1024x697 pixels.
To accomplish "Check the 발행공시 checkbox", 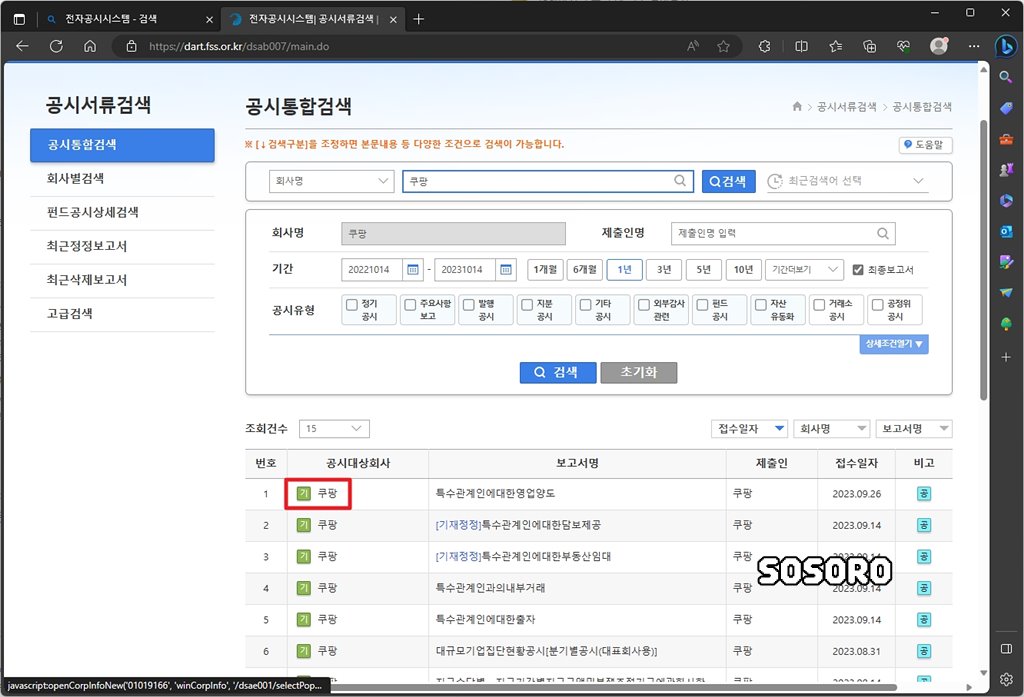I will click(468, 304).
